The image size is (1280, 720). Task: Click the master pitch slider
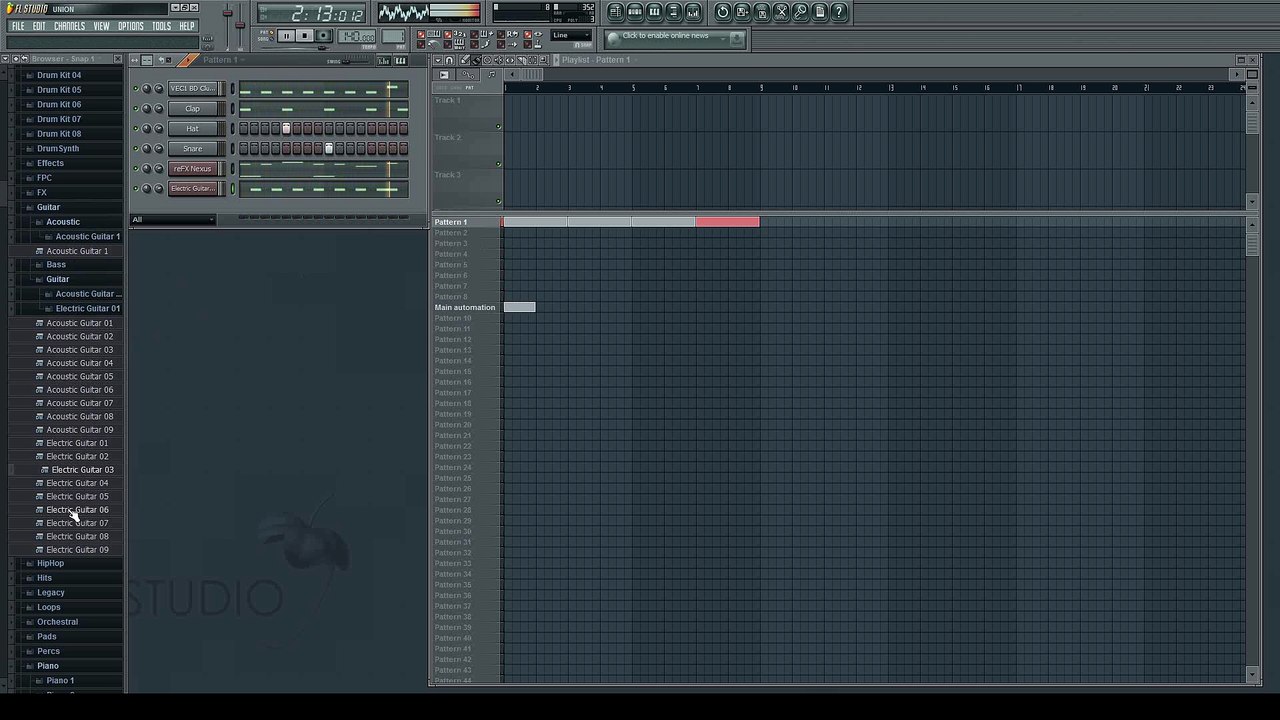coord(241,25)
